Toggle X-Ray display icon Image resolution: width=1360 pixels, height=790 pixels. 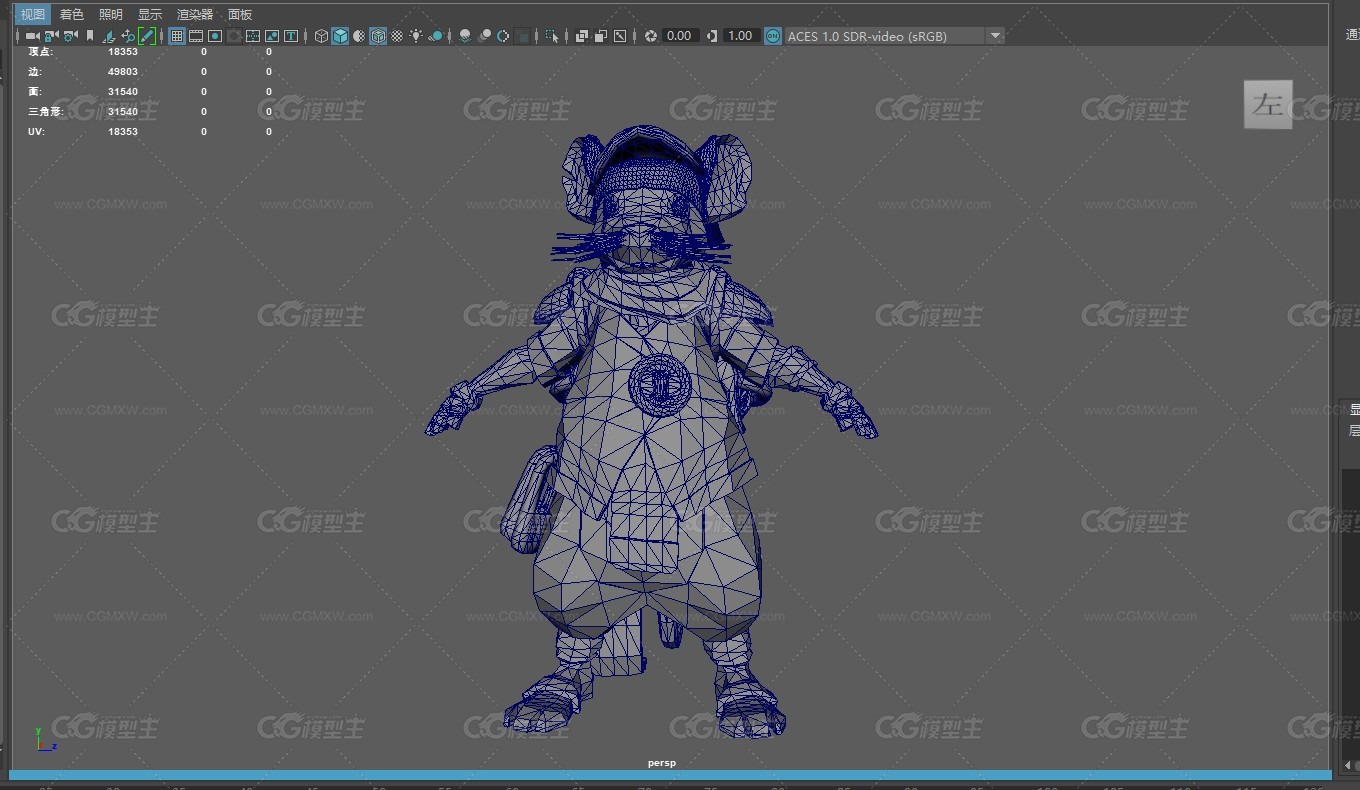click(x=582, y=36)
